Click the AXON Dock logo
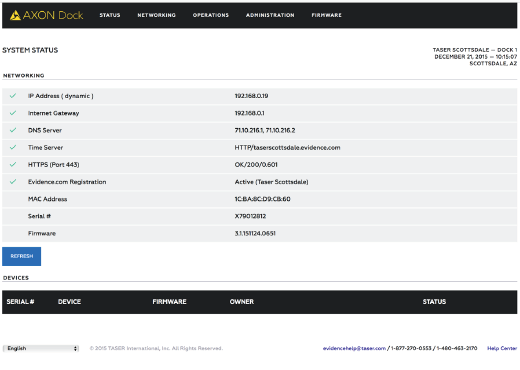The width and height of the screenshot is (520, 370). (x=46, y=15)
